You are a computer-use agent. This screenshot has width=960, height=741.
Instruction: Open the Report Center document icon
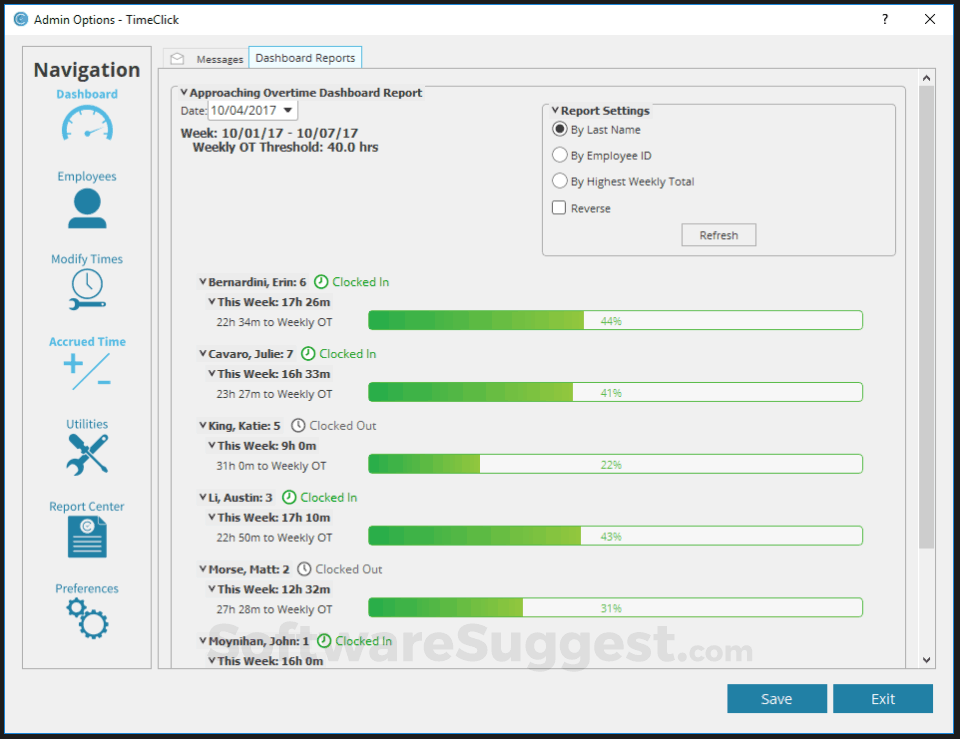(x=86, y=536)
